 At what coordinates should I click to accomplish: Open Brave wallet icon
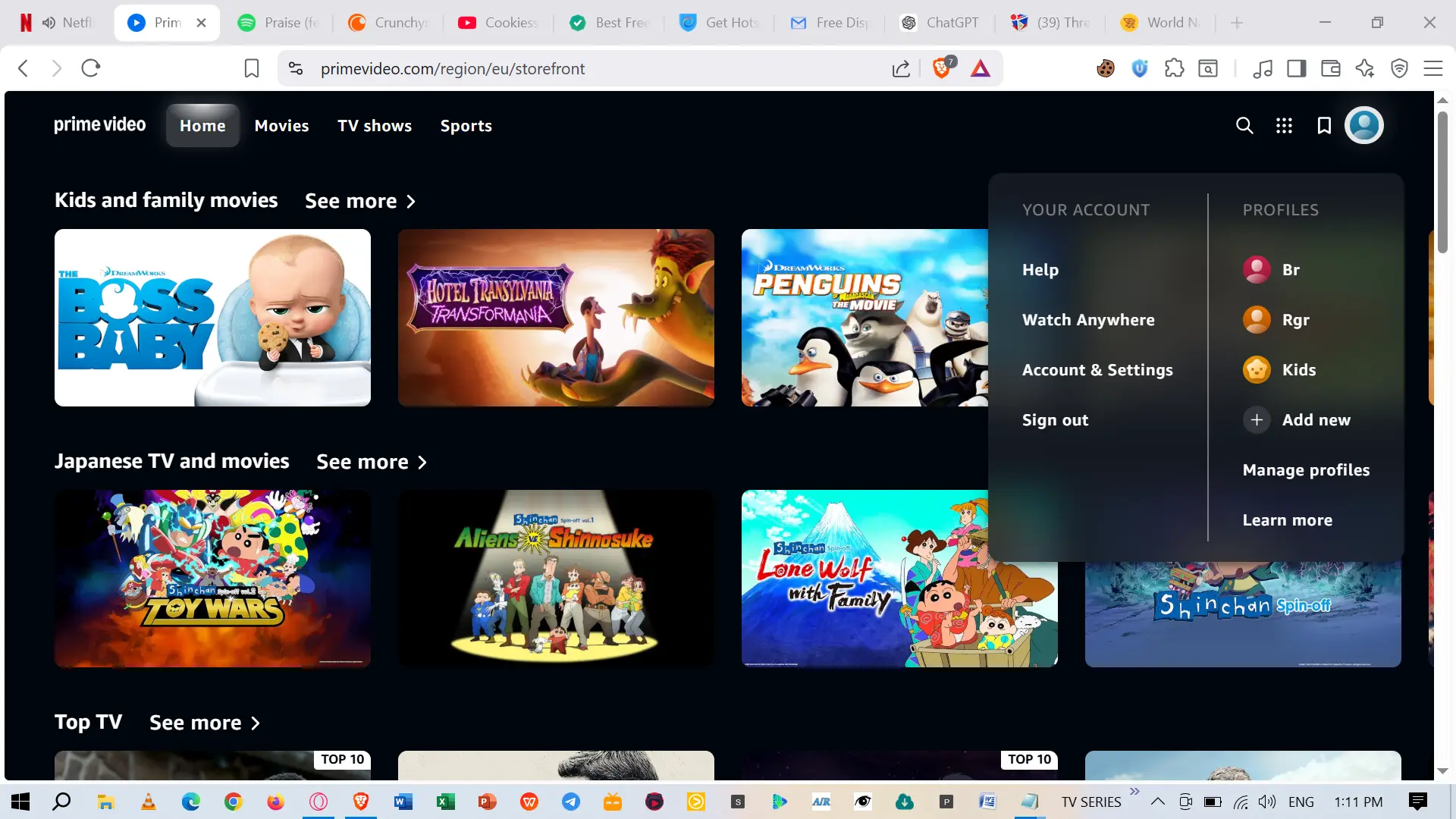(x=1331, y=68)
